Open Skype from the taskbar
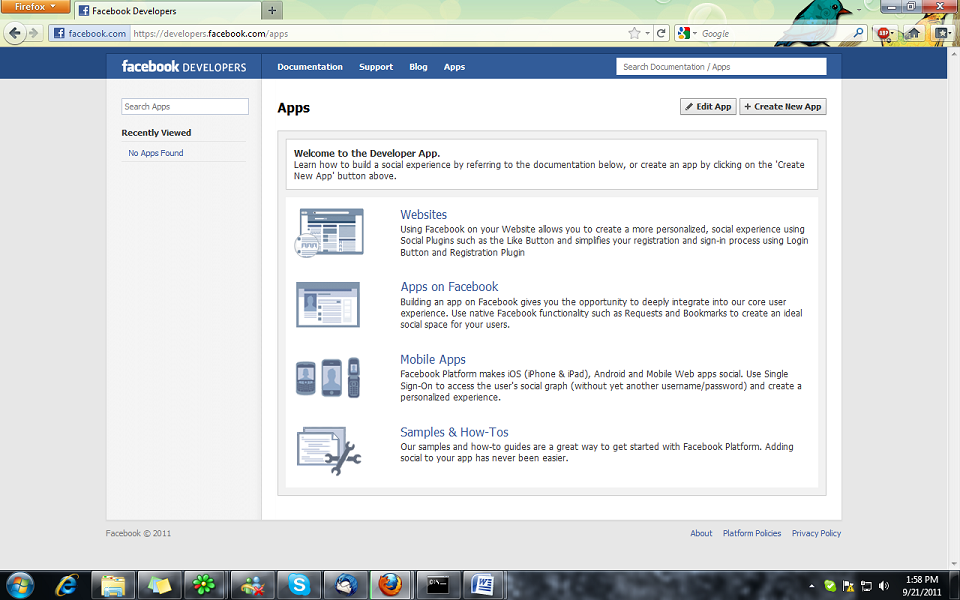960x600 pixels. [298, 585]
